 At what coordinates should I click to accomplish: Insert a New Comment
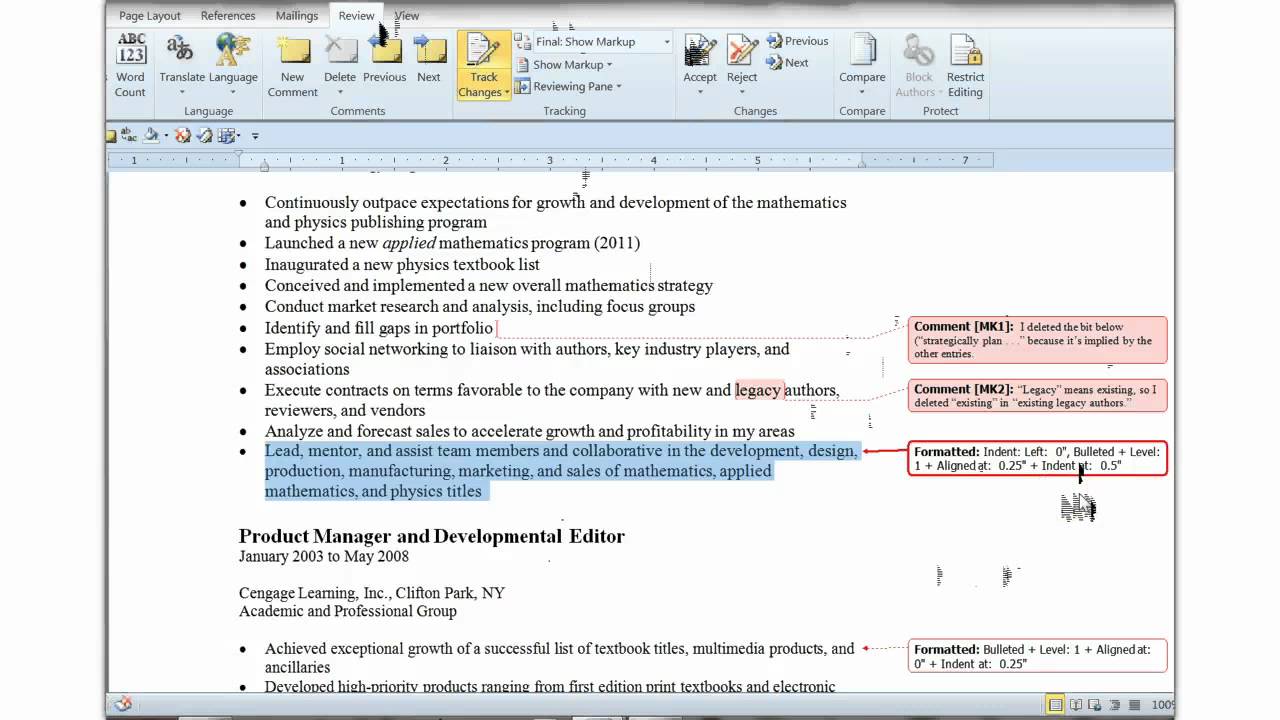point(292,66)
